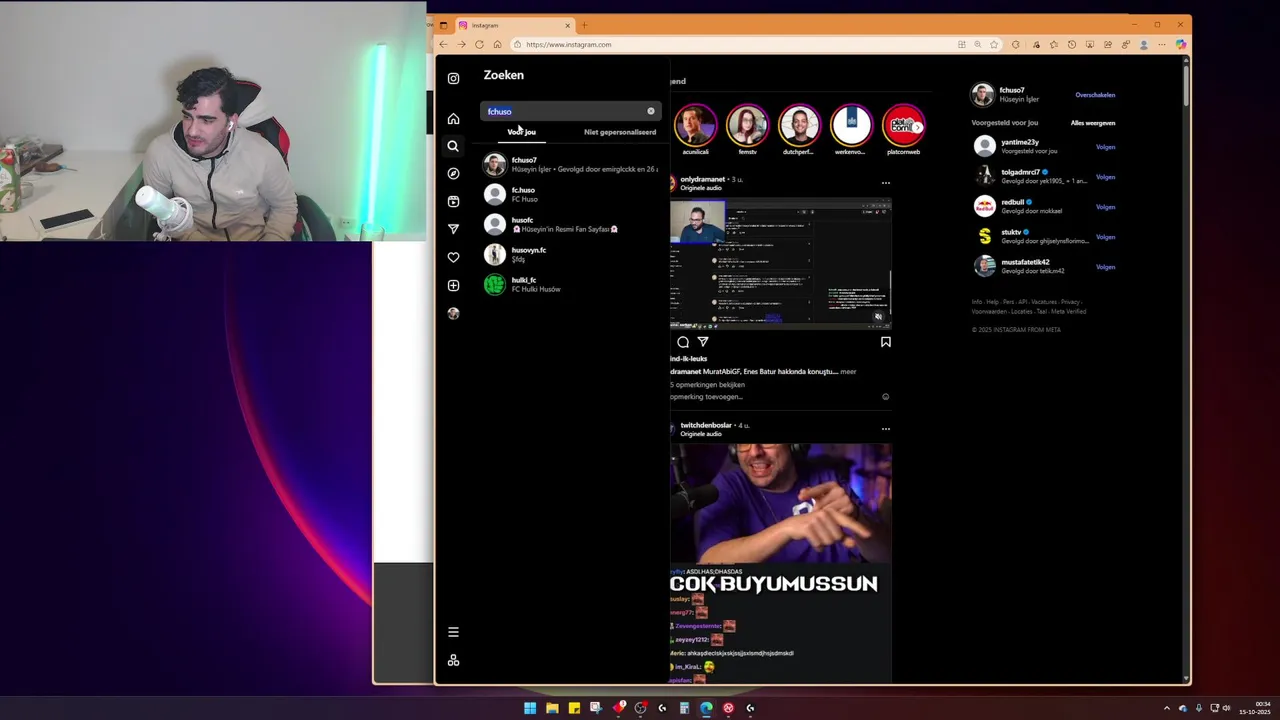The height and width of the screenshot is (720, 1280).
Task: Open more options on twitchdenboslar post
Action: point(885,429)
